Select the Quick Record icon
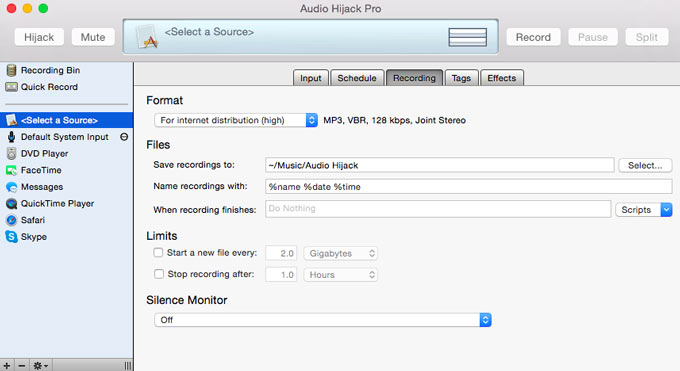This screenshot has height=371, width=680. click(x=11, y=87)
